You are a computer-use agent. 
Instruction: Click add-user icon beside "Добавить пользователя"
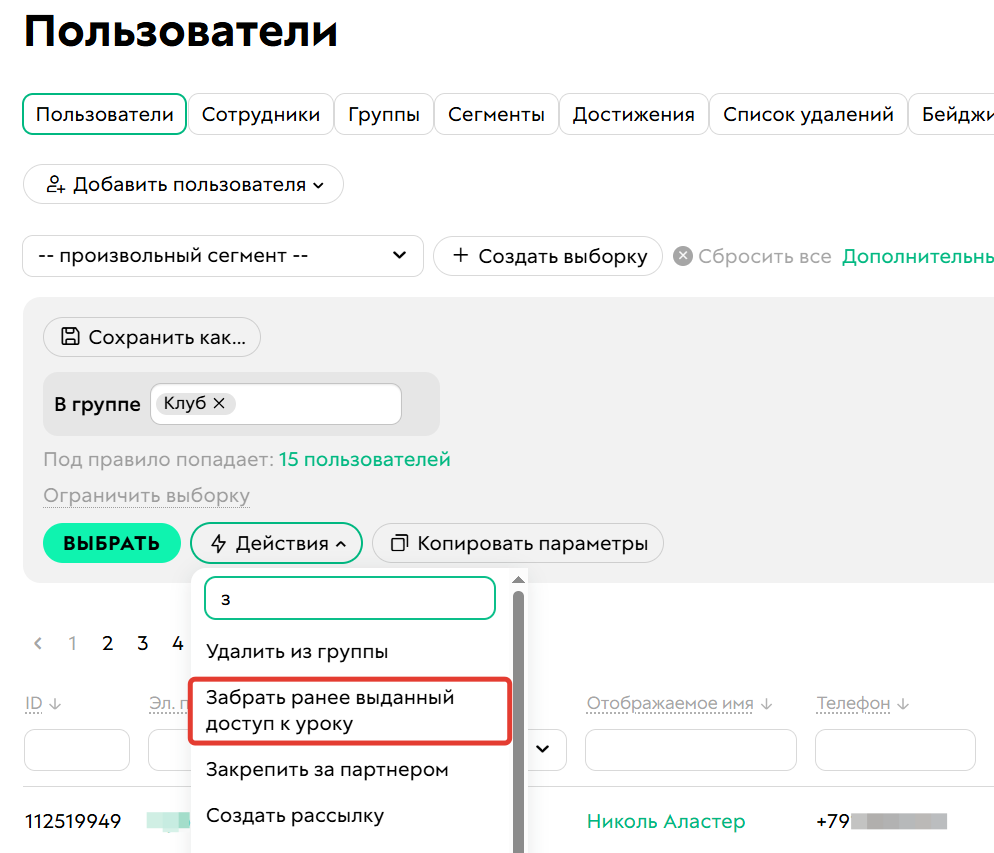55,184
